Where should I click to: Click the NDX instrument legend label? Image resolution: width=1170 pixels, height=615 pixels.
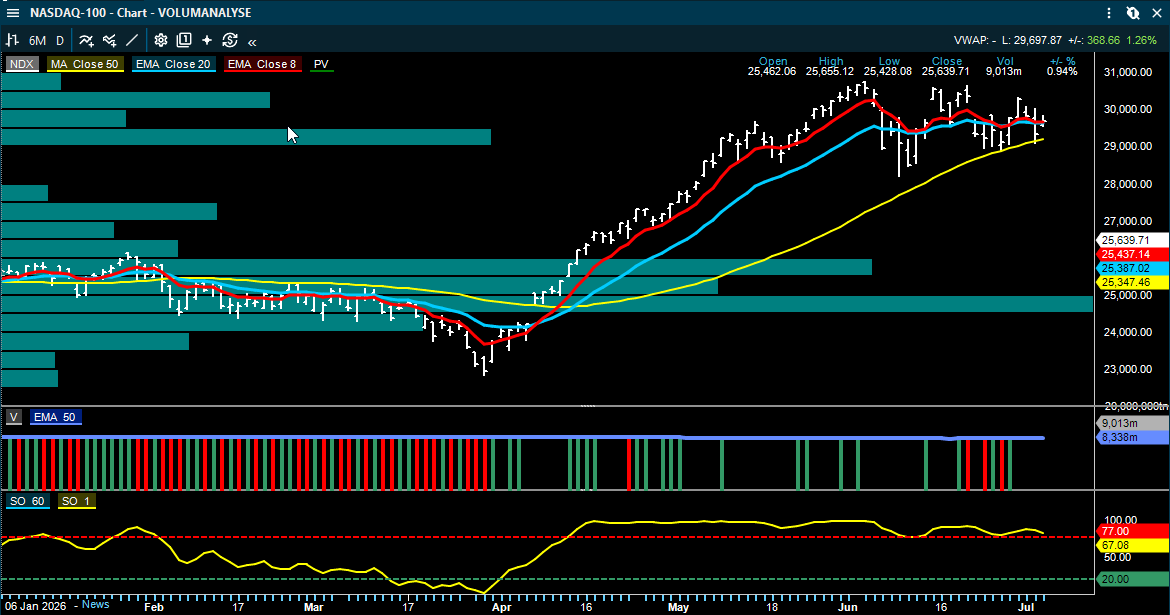pyautogui.click(x=22, y=64)
